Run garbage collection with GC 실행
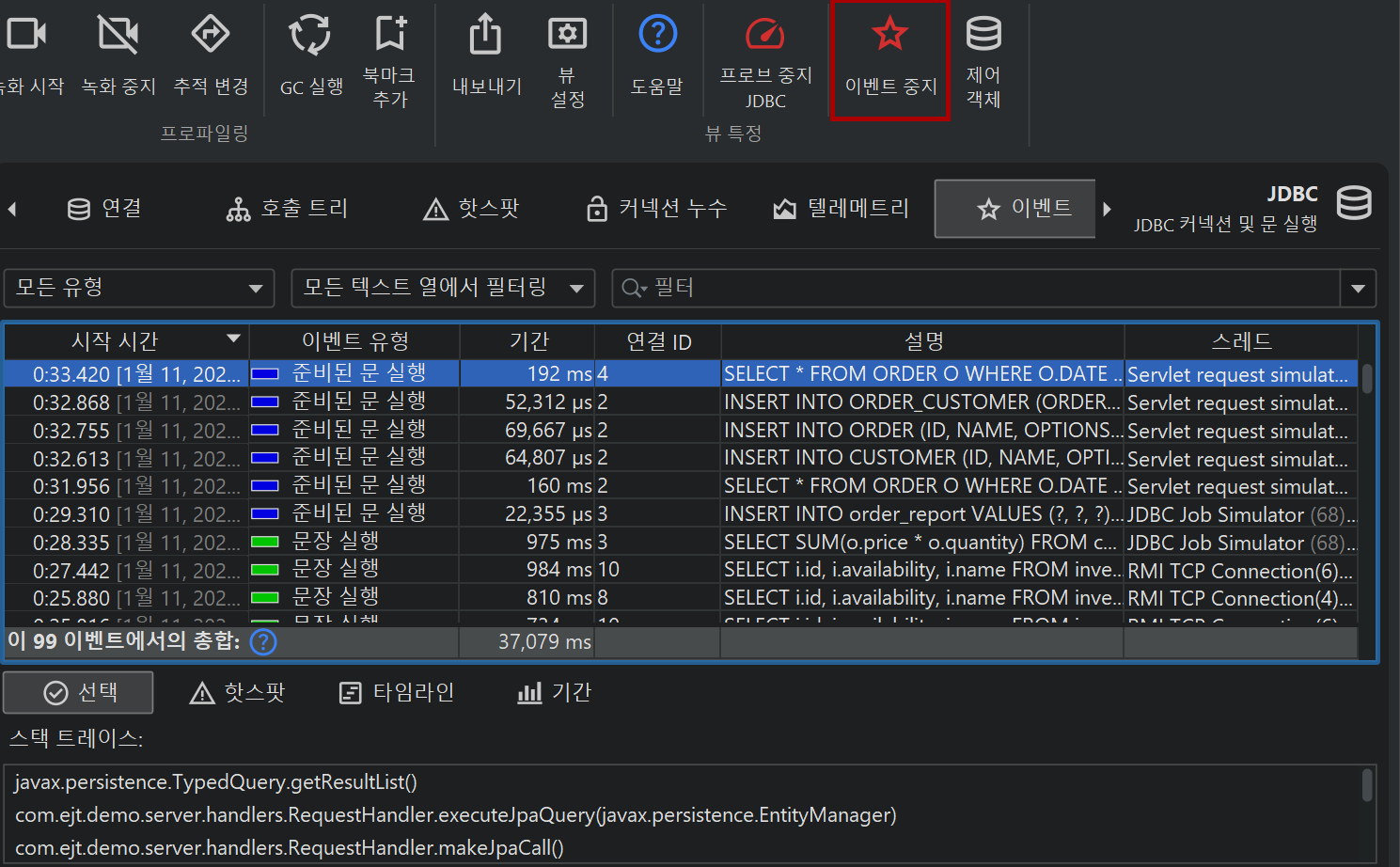Screen dimensions: 1400x867 click(310, 36)
